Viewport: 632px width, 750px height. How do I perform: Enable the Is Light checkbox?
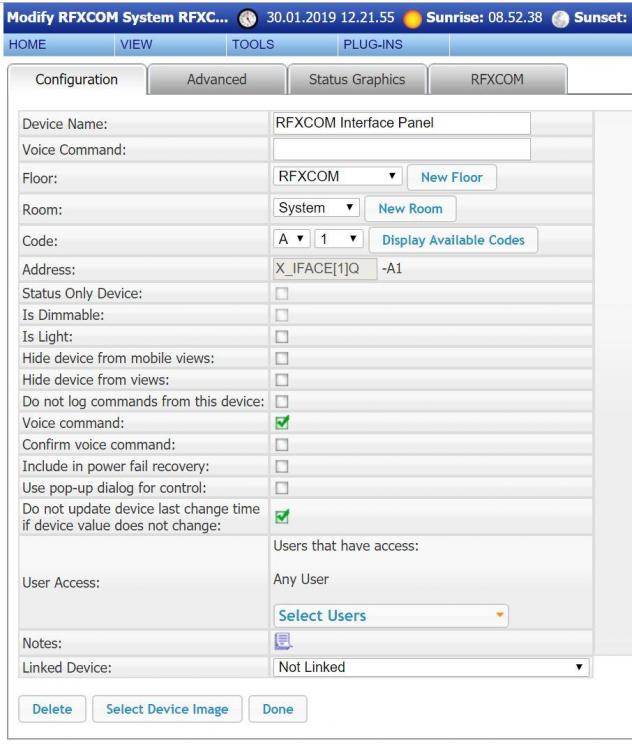[281, 337]
